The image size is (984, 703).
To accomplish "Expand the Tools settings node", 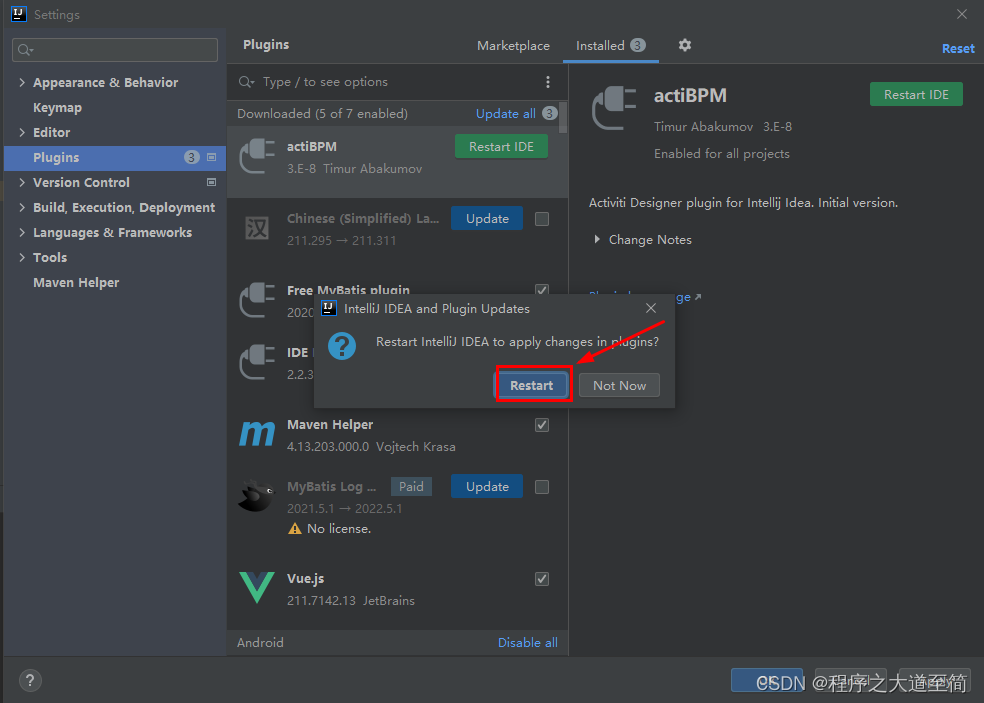I will tap(22, 257).
